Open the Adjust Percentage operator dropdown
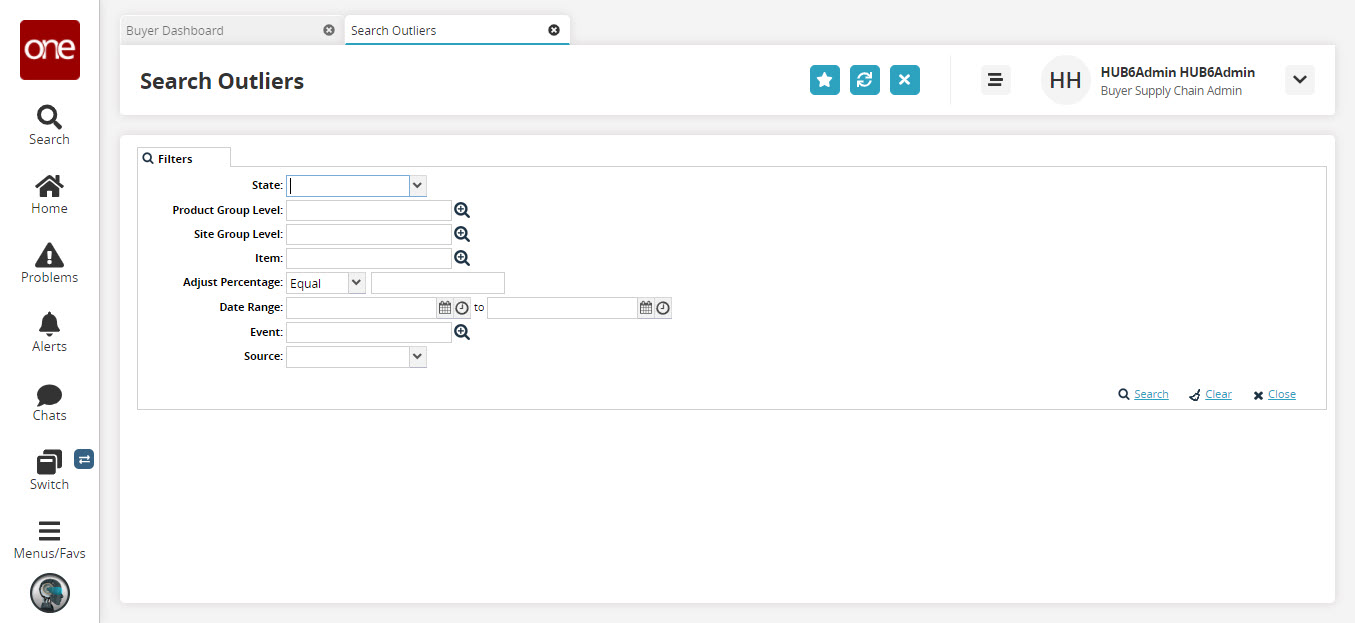The image size is (1355, 623). tap(356, 283)
